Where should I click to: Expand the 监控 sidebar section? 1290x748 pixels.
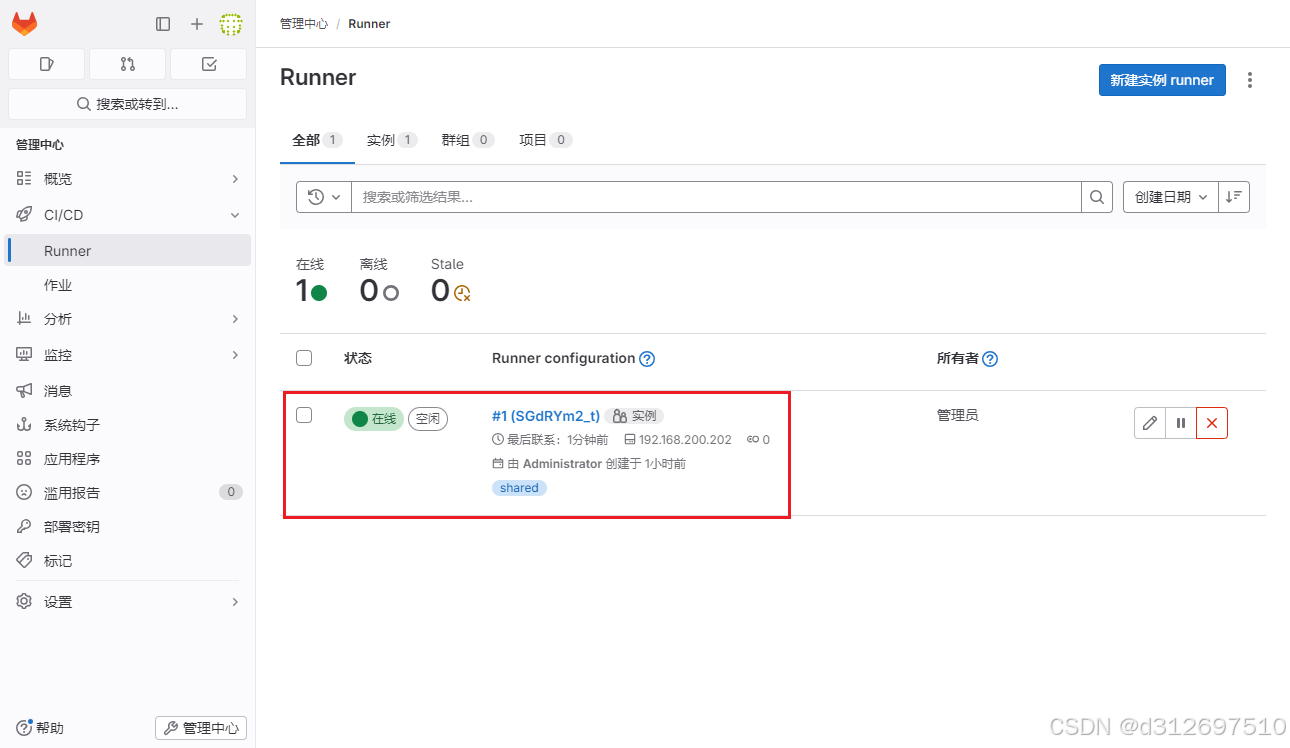(x=128, y=355)
